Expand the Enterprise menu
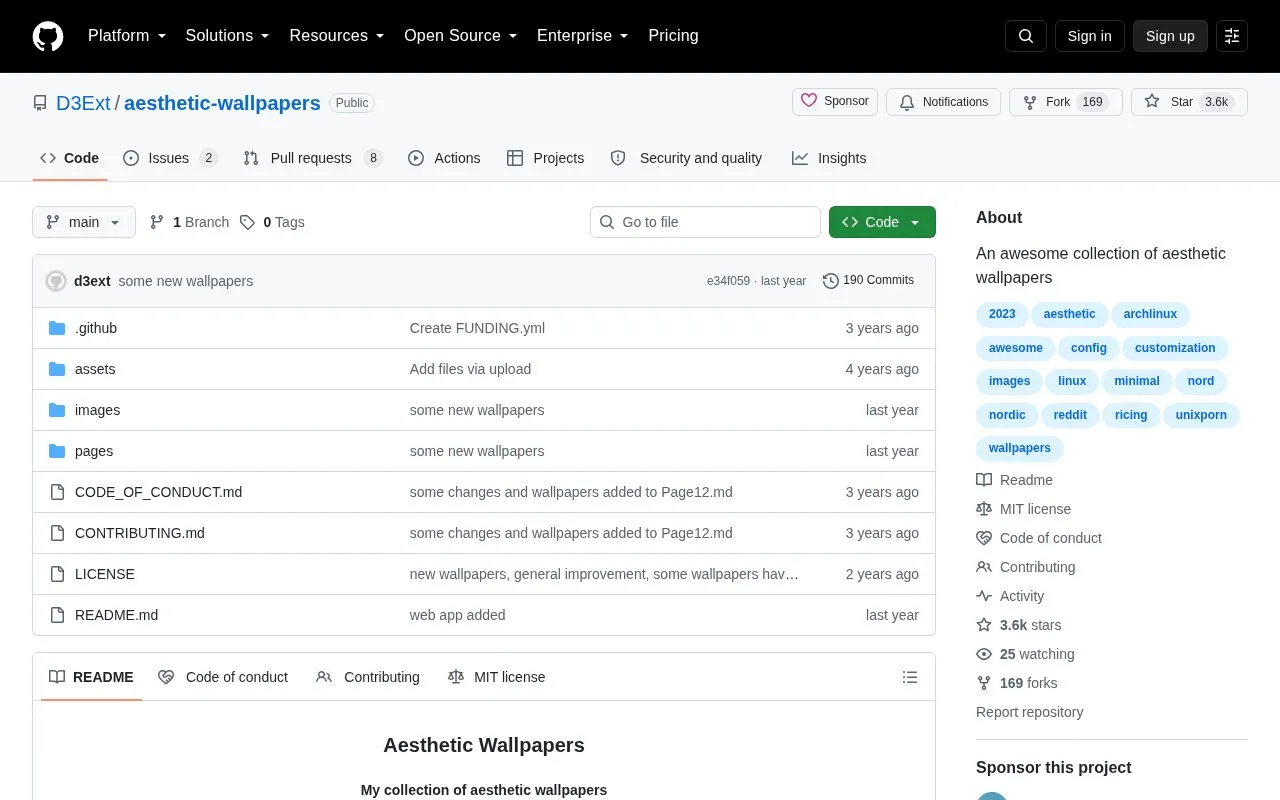This screenshot has height=800, width=1280. point(583,36)
